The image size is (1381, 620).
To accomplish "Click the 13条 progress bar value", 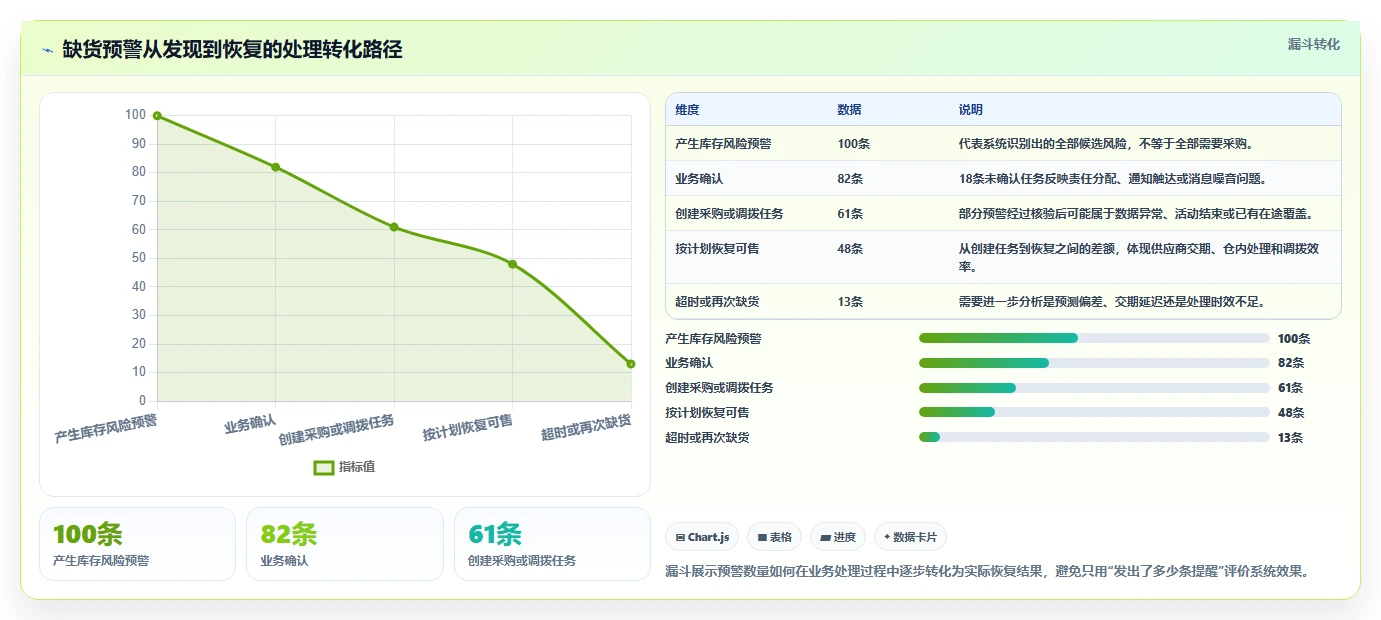I will point(1291,438).
